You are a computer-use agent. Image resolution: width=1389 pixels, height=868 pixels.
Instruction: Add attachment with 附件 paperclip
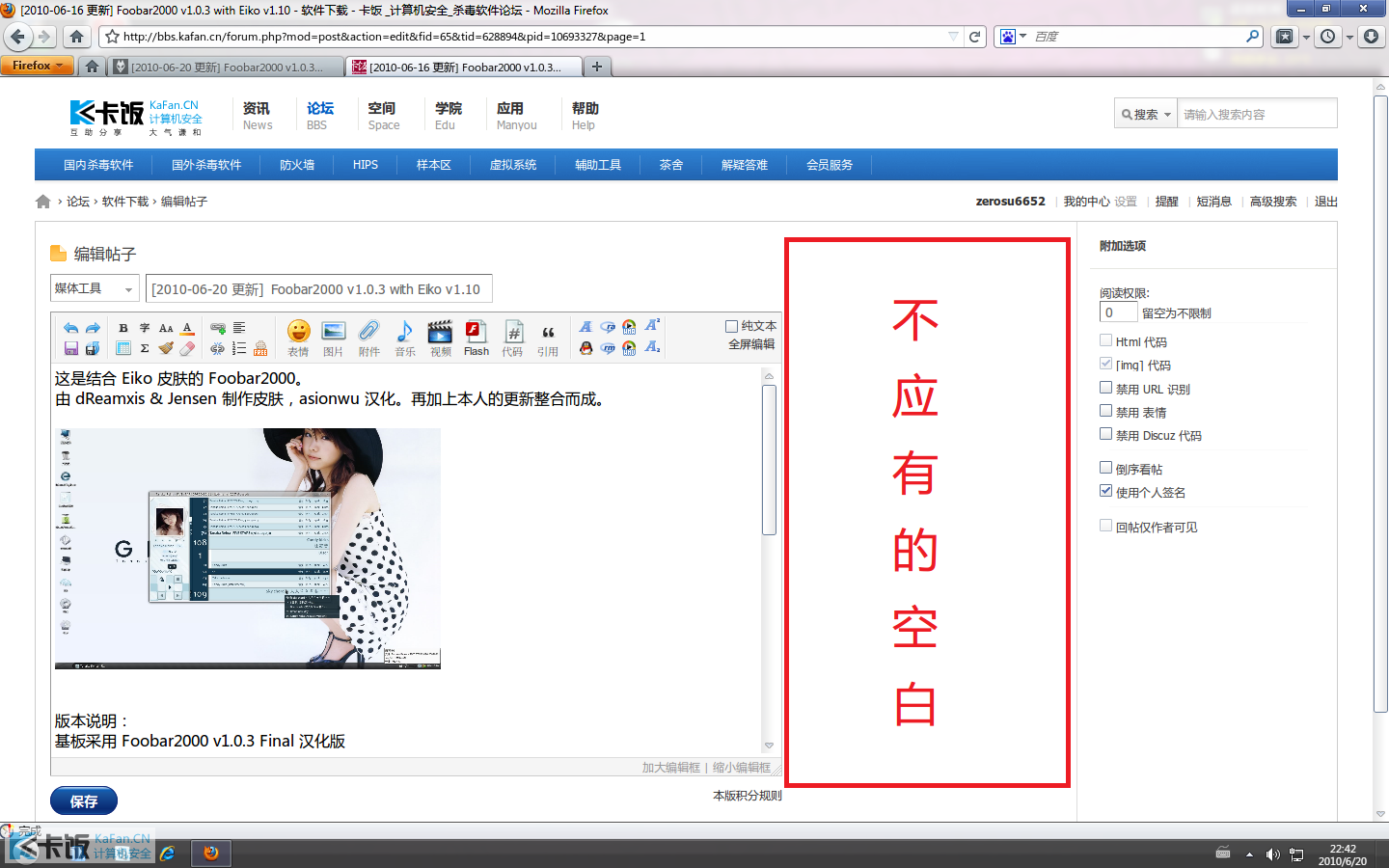point(369,339)
